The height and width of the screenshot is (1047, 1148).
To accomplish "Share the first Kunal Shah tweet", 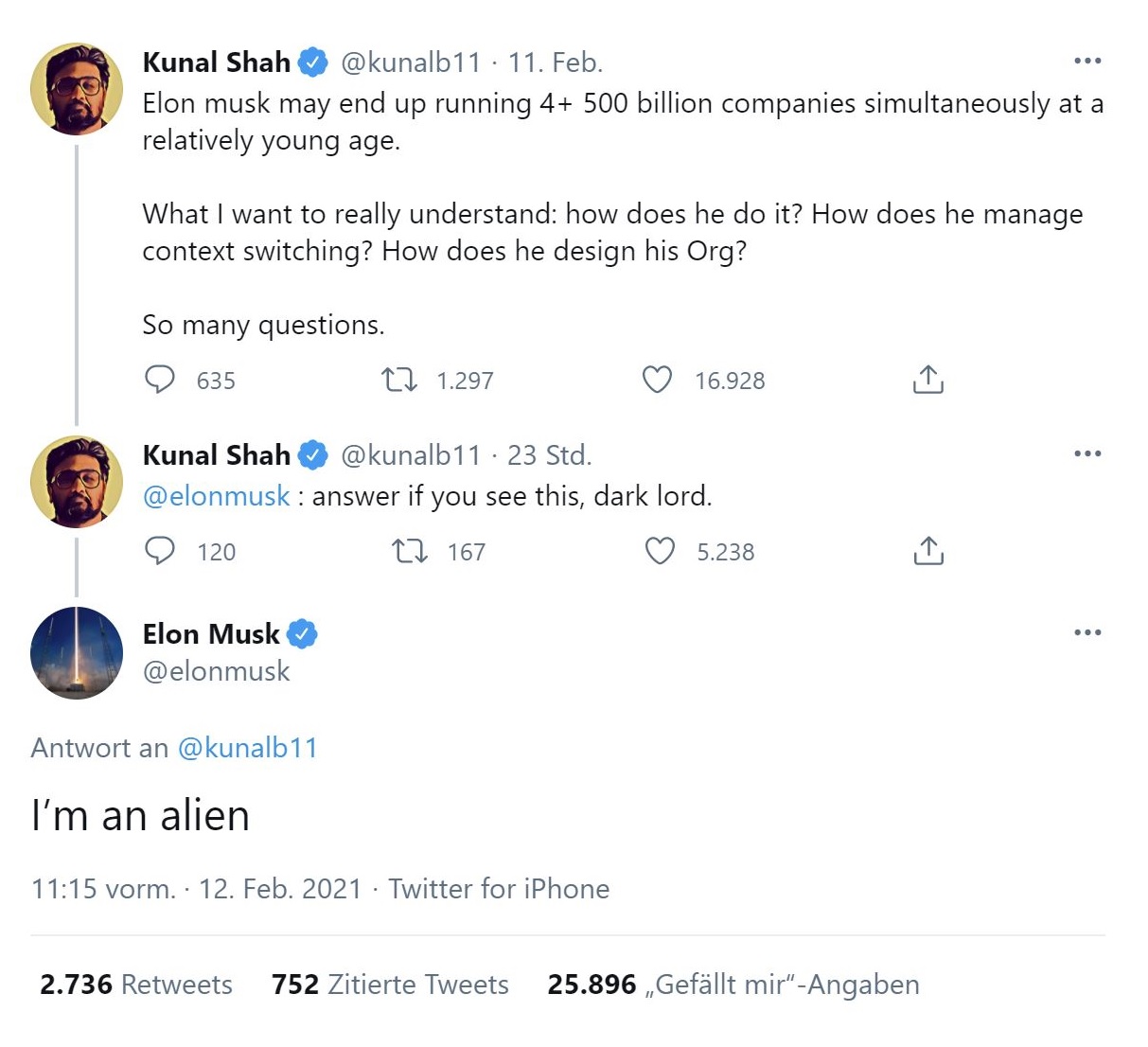I will (928, 380).
